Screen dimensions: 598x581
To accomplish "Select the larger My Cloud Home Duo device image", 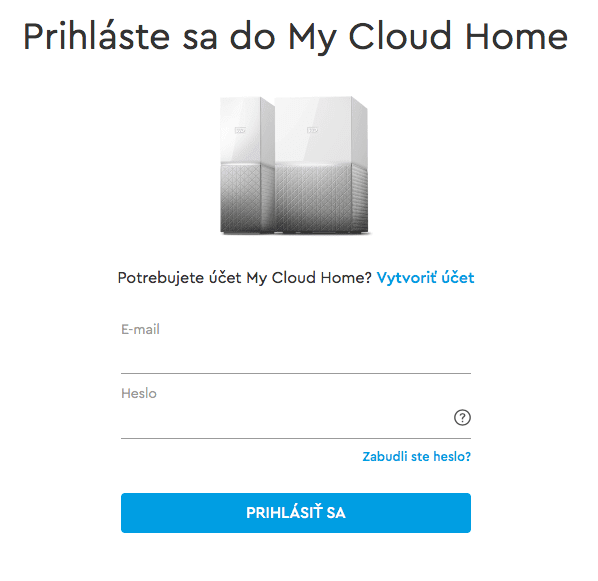I will [321, 165].
